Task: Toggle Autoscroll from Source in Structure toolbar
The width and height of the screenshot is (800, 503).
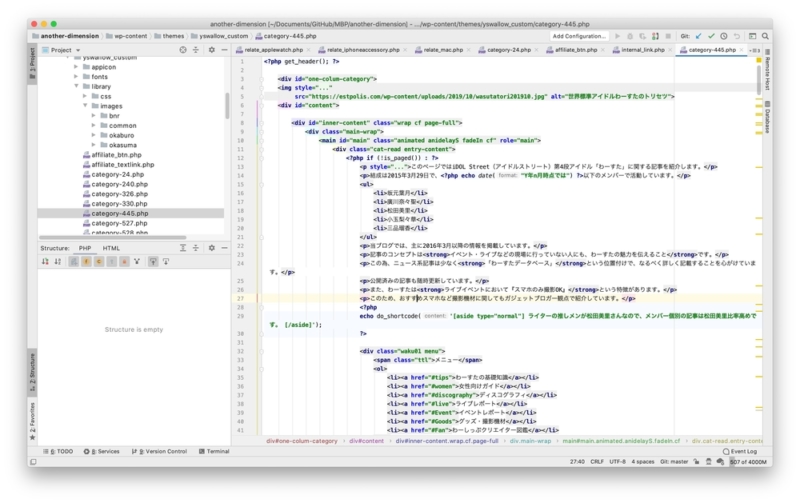Action: point(166,262)
